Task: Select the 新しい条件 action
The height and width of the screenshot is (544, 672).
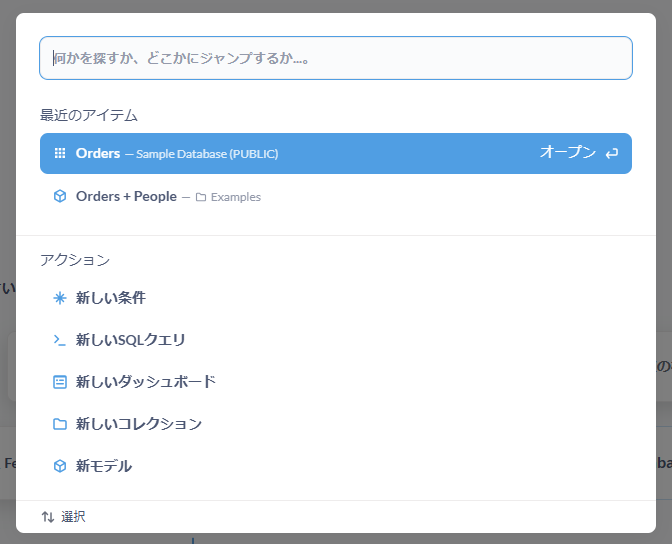Action: [x=336, y=298]
